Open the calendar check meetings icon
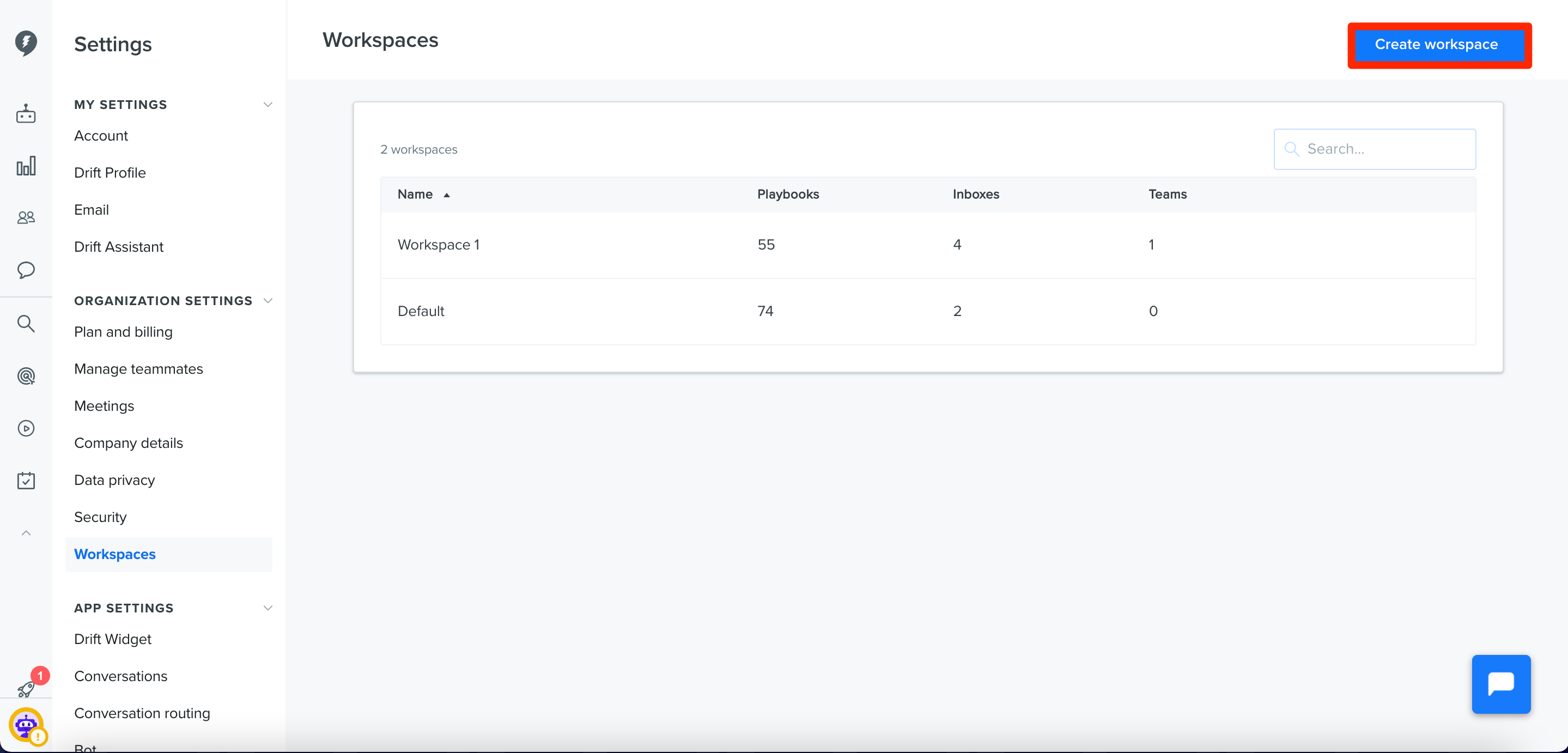The height and width of the screenshot is (753, 1568). pos(26,480)
